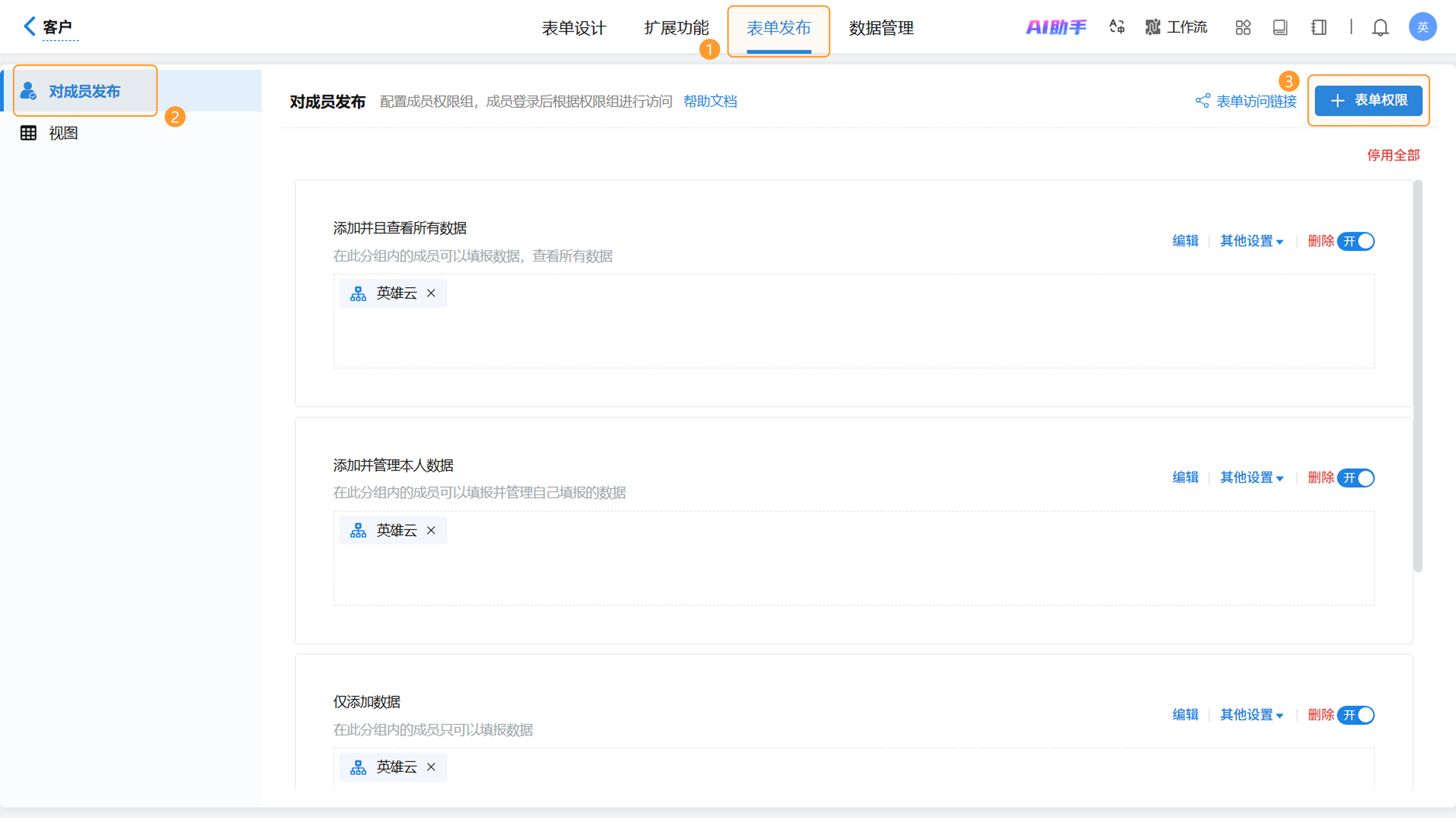Switch to 数据管理 tab
This screenshot has height=818, width=1456.
click(x=880, y=28)
